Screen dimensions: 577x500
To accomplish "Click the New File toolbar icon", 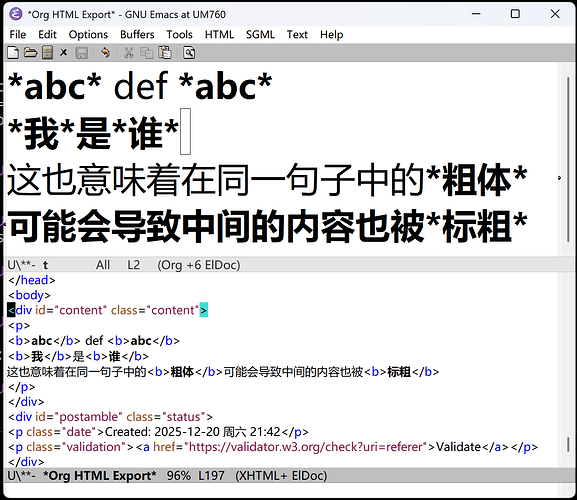I will pyautogui.click(x=13, y=53).
